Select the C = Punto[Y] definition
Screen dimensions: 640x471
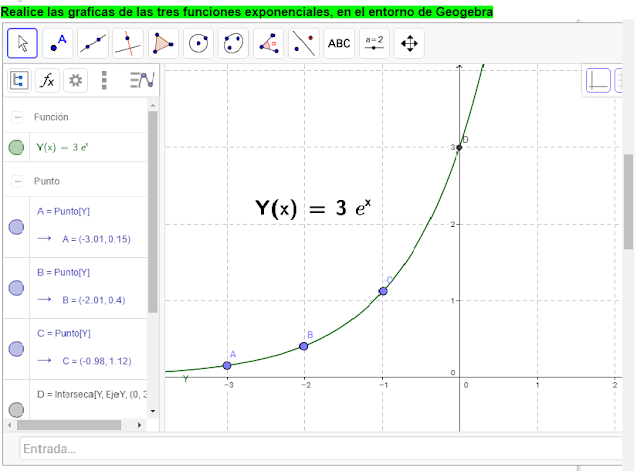click(64, 333)
